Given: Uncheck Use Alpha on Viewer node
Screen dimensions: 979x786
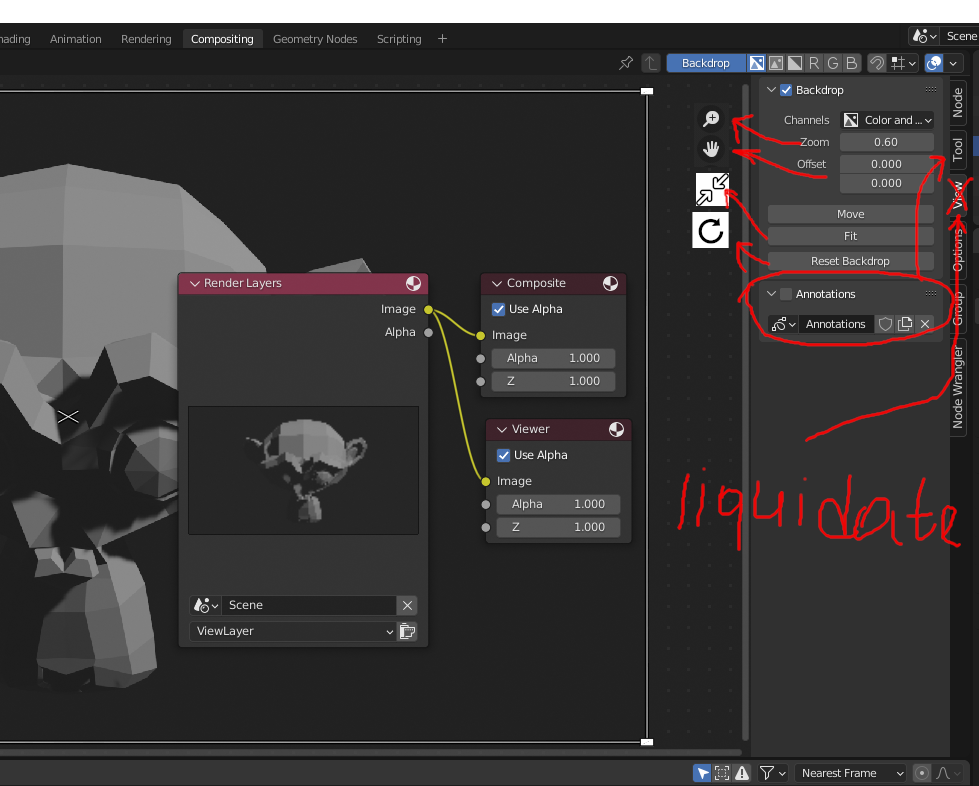Looking at the screenshot, I should tap(503, 455).
